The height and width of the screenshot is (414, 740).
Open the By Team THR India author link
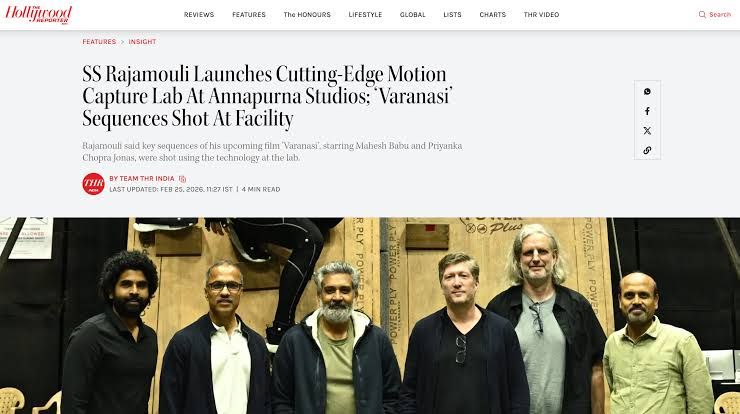pos(142,178)
